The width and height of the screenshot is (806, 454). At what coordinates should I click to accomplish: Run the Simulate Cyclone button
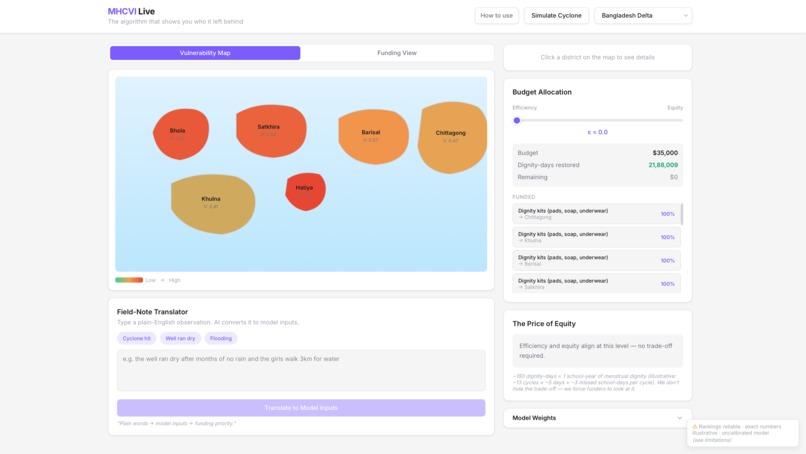tap(556, 15)
